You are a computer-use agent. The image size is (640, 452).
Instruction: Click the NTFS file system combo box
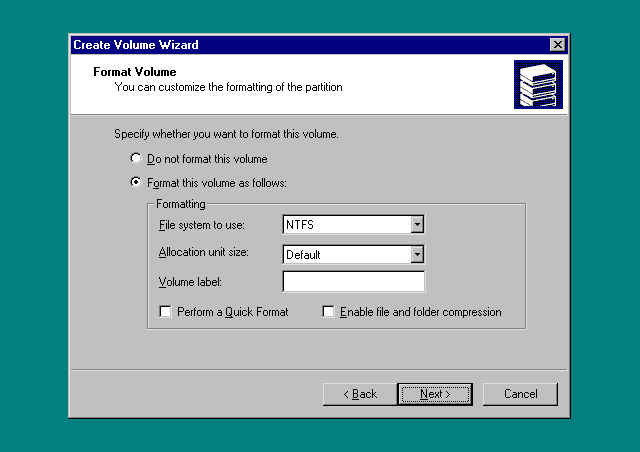click(x=346, y=225)
